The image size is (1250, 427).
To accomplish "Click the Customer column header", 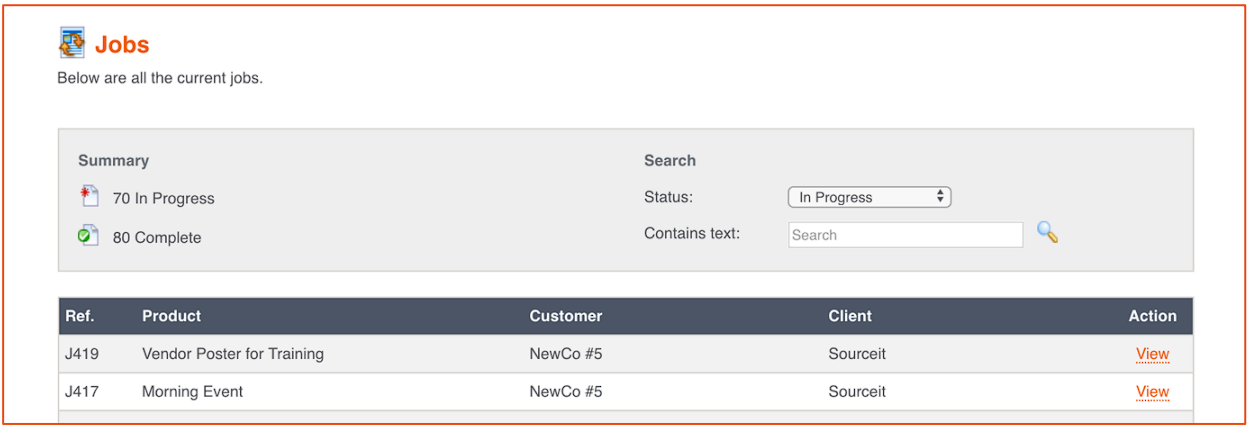I will click(x=566, y=316).
